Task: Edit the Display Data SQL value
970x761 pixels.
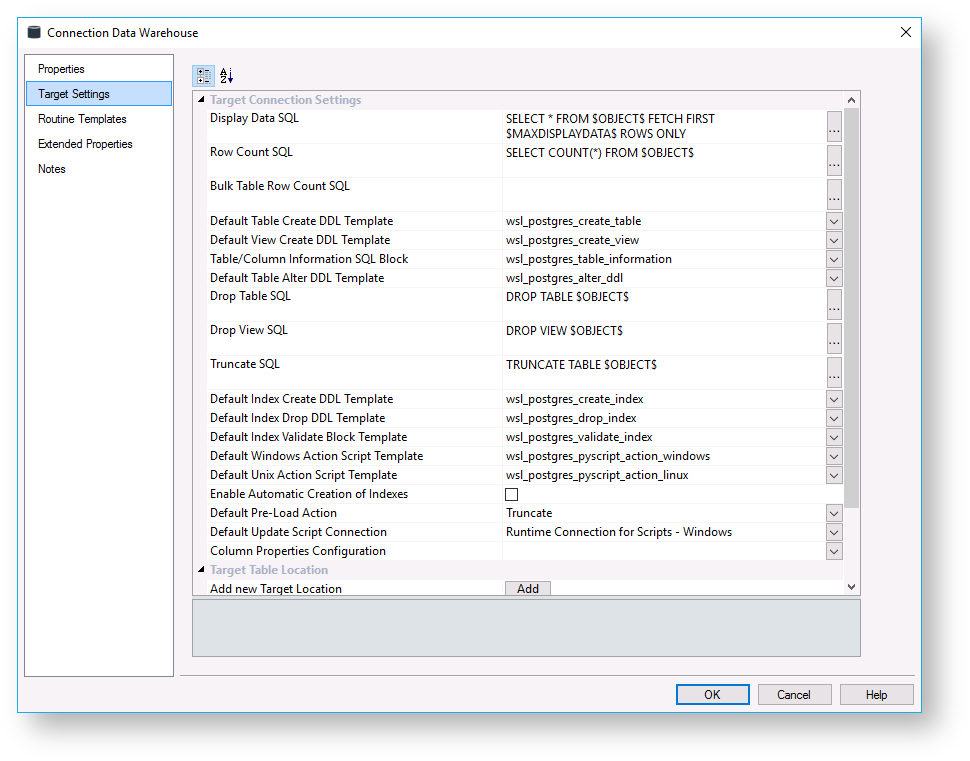Action: (664, 126)
